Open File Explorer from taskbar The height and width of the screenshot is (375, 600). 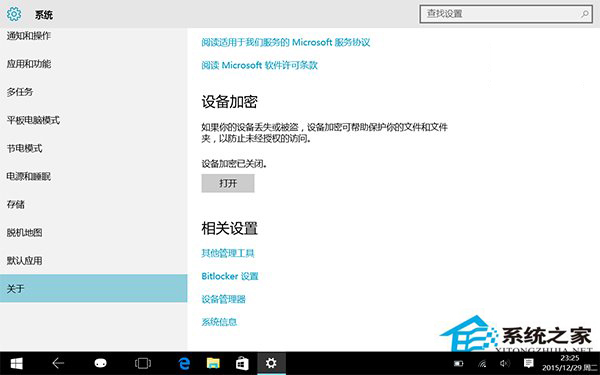coord(213,363)
